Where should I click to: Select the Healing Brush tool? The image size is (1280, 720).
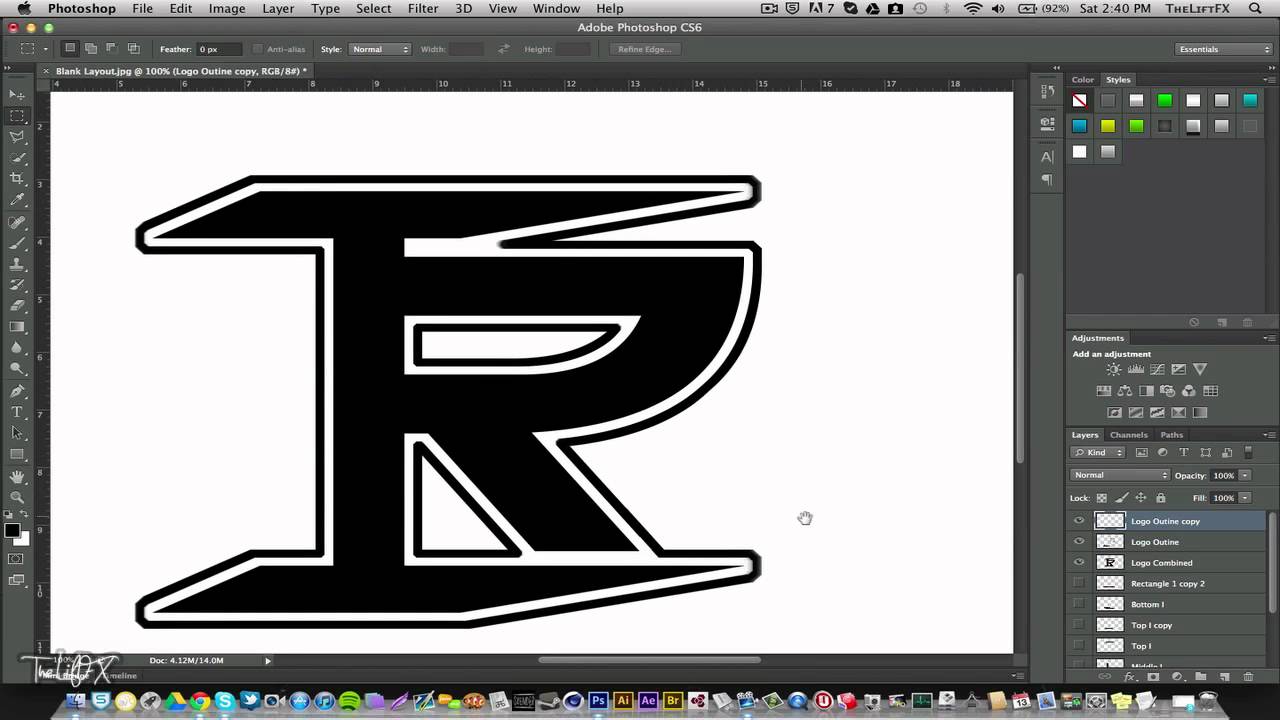pyautogui.click(x=17, y=222)
